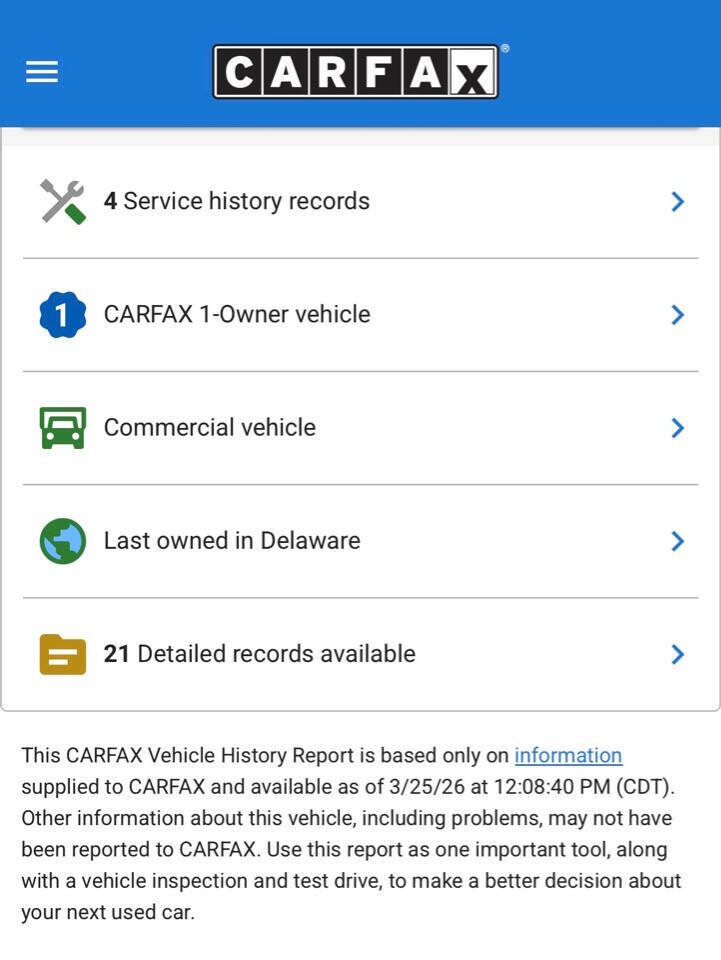The width and height of the screenshot is (721, 960).
Task: Expand the Last owned in Delaware chevron
Action: tap(677, 541)
